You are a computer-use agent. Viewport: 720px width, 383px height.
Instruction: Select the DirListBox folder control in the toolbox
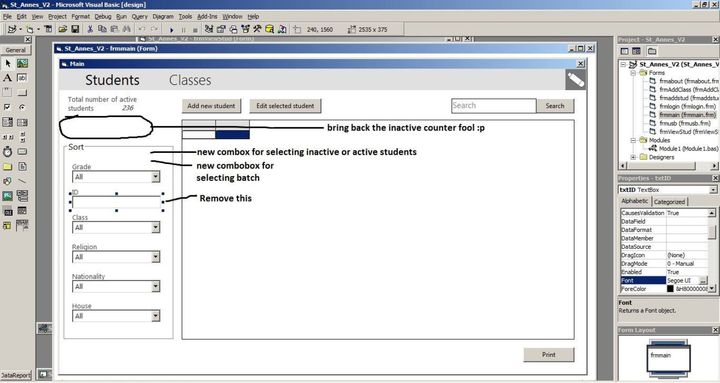[x=7, y=166]
